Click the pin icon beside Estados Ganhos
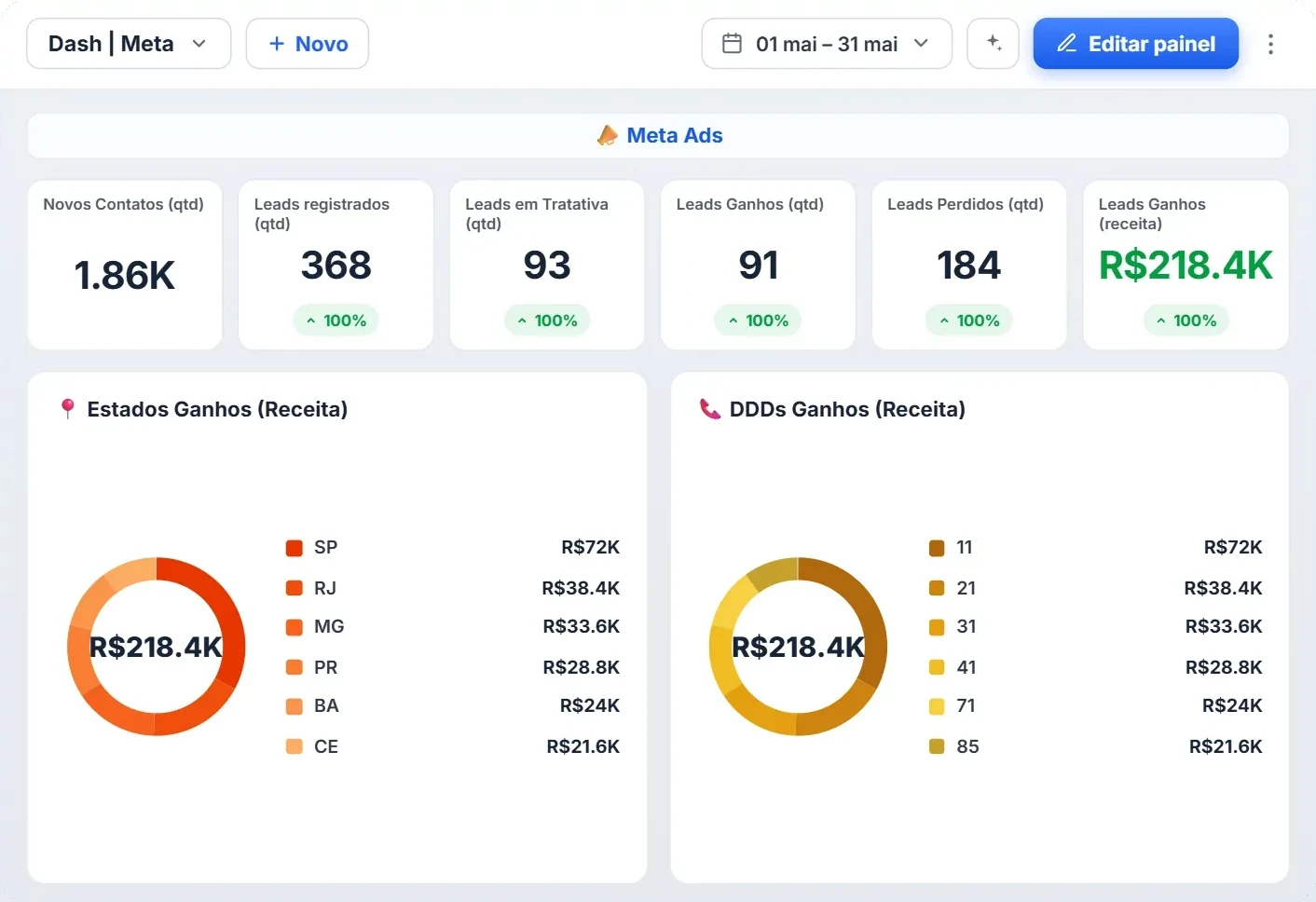Image resolution: width=1316 pixels, height=902 pixels. coord(67,409)
